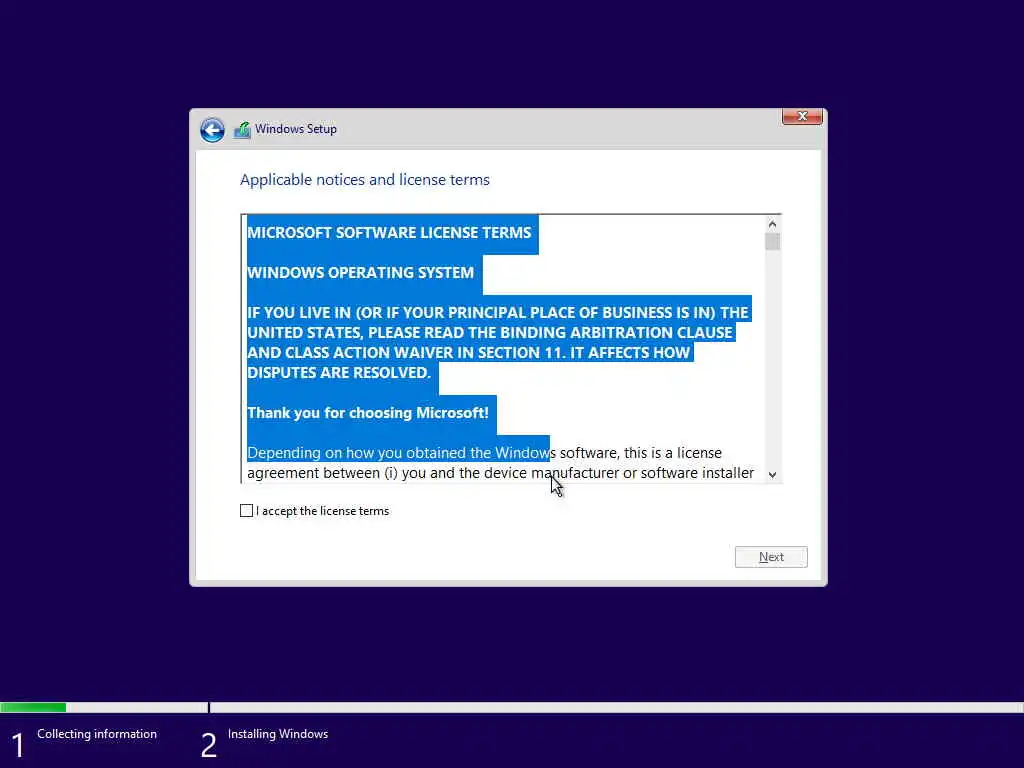Click 'Thank you for choosing Microsoft!' text
This screenshot has height=768, width=1024.
[x=368, y=413]
